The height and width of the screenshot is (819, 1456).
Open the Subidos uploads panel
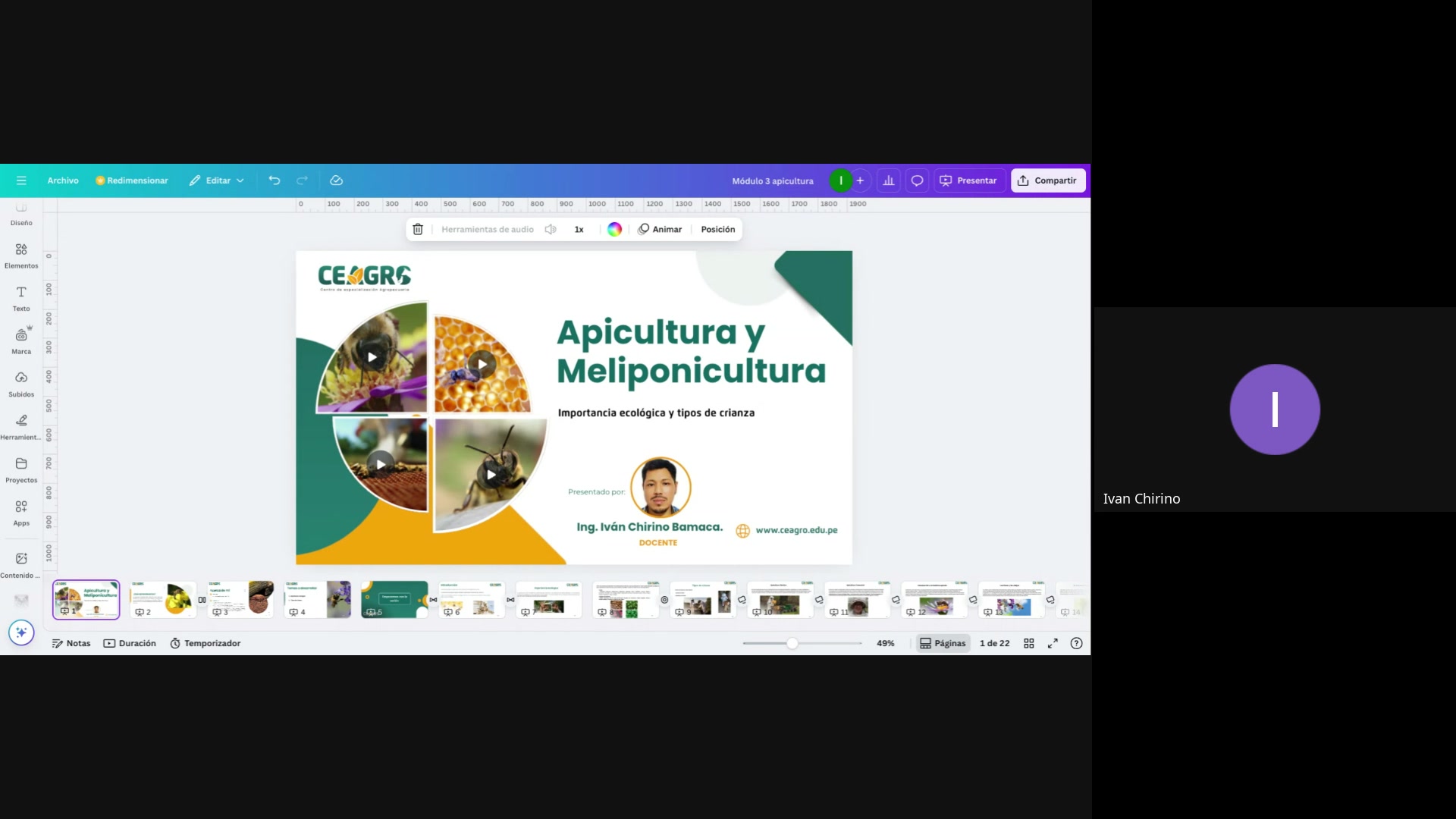click(x=21, y=384)
